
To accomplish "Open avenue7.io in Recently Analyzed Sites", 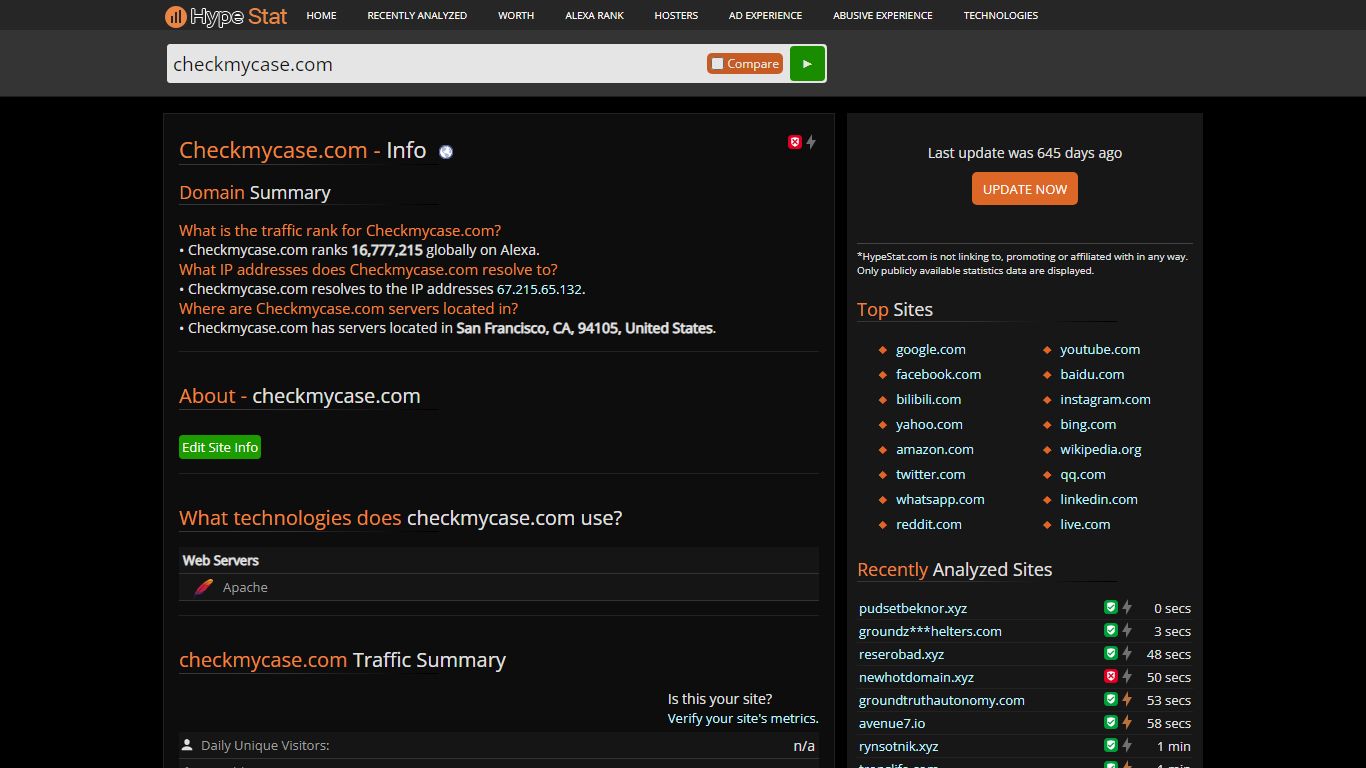I will click(x=892, y=723).
